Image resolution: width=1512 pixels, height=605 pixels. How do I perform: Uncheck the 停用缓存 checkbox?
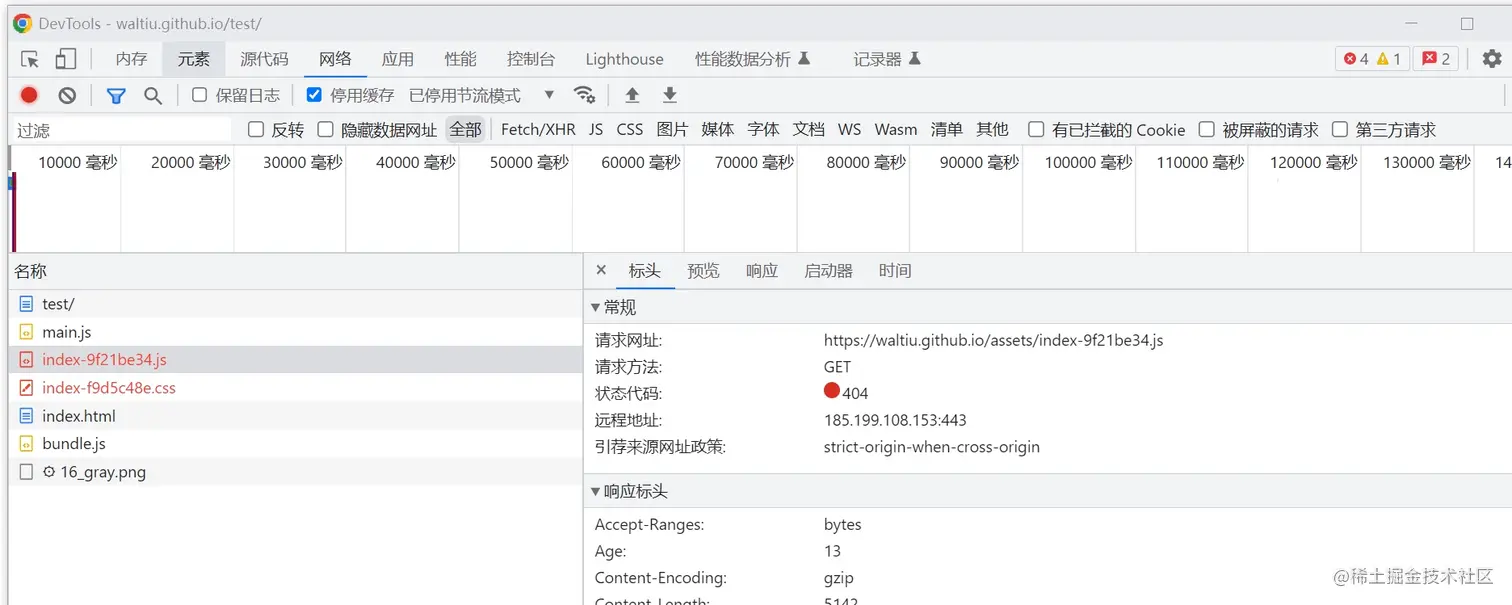(x=314, y=95)
